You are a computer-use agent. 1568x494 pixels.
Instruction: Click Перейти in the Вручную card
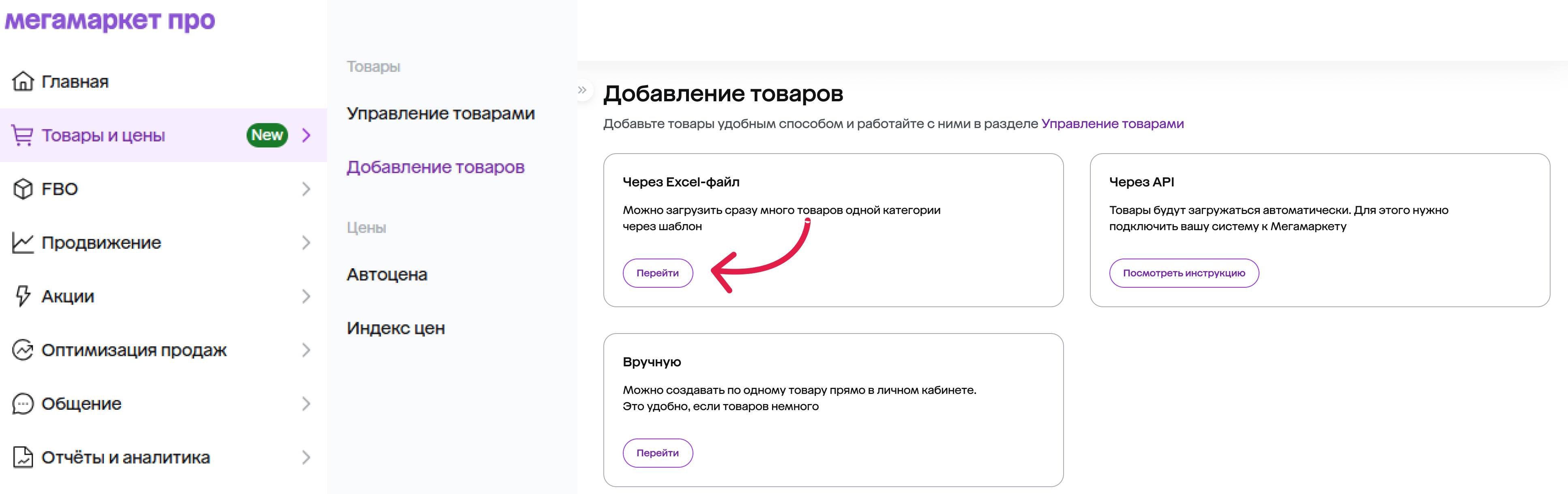coord(657,453)
